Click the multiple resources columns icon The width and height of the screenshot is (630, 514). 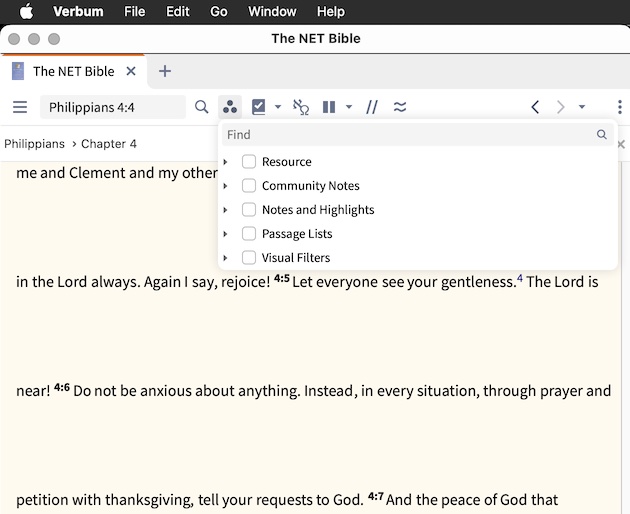329,107
